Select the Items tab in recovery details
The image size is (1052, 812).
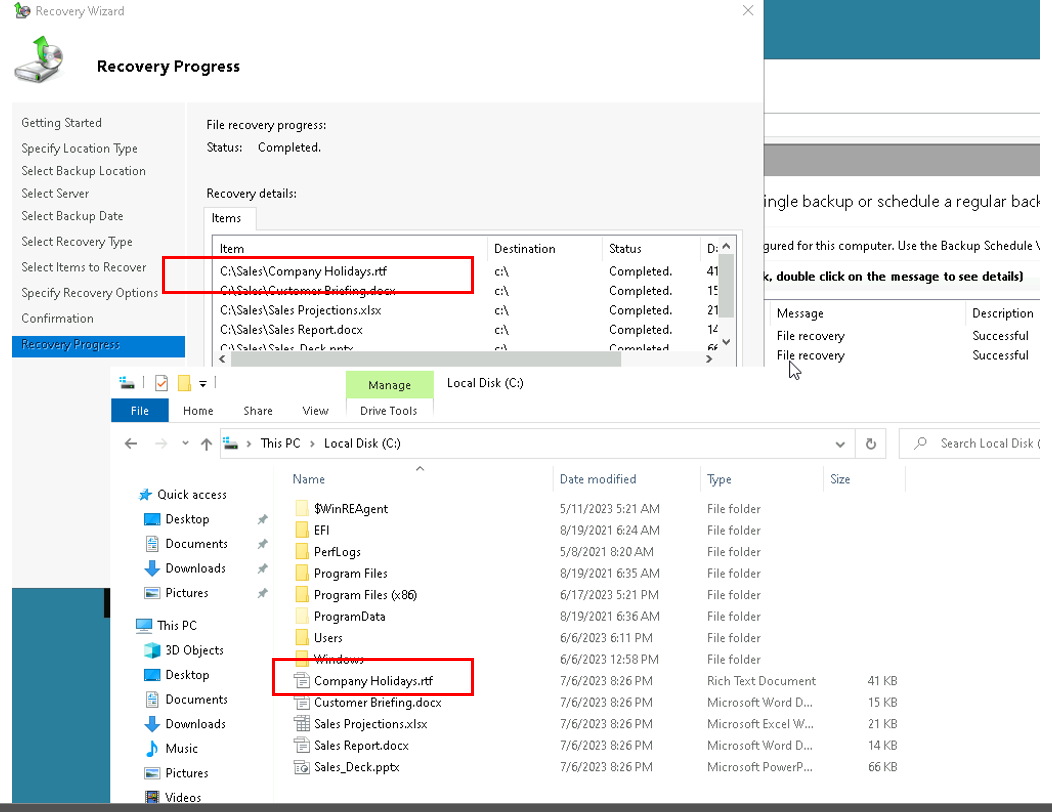226,218
